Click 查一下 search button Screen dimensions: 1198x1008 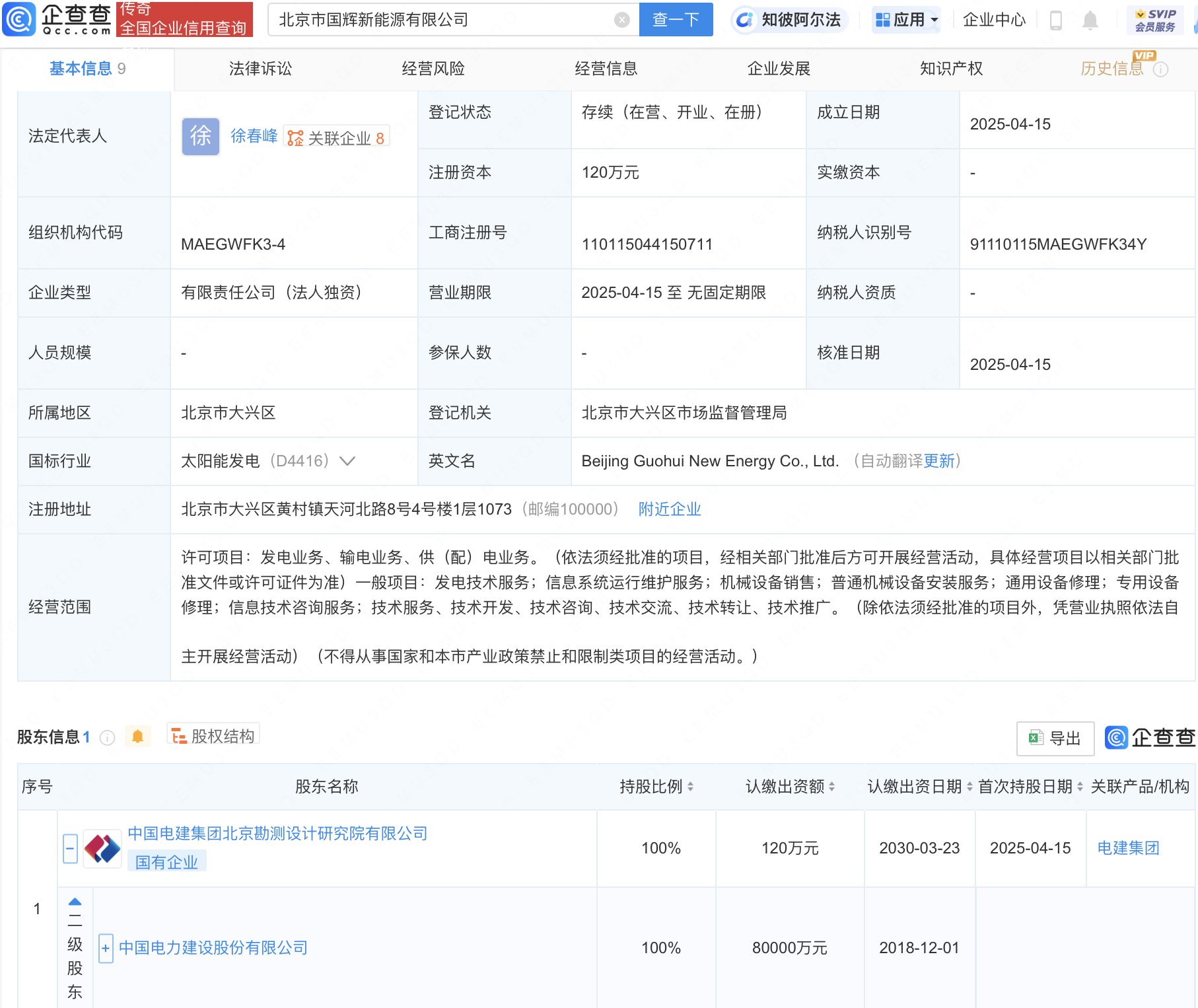[x=676, y=20]
